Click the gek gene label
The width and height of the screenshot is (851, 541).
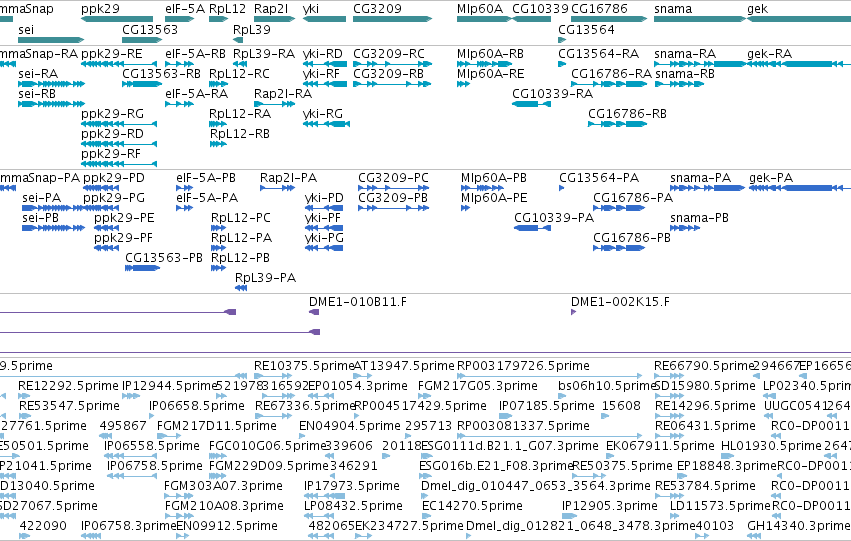tap(758, 9)
